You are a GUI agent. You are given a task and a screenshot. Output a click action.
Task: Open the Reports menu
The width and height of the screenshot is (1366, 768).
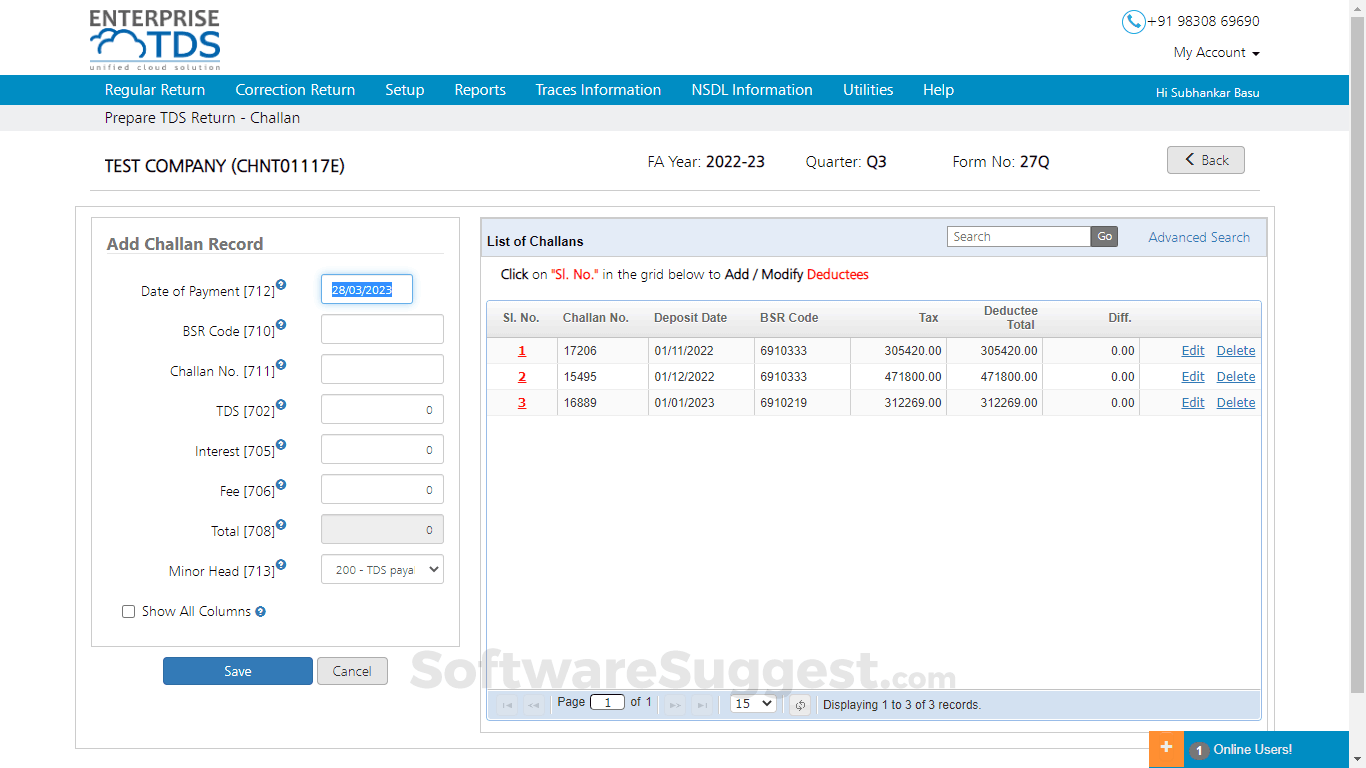(x=480, y=89)
